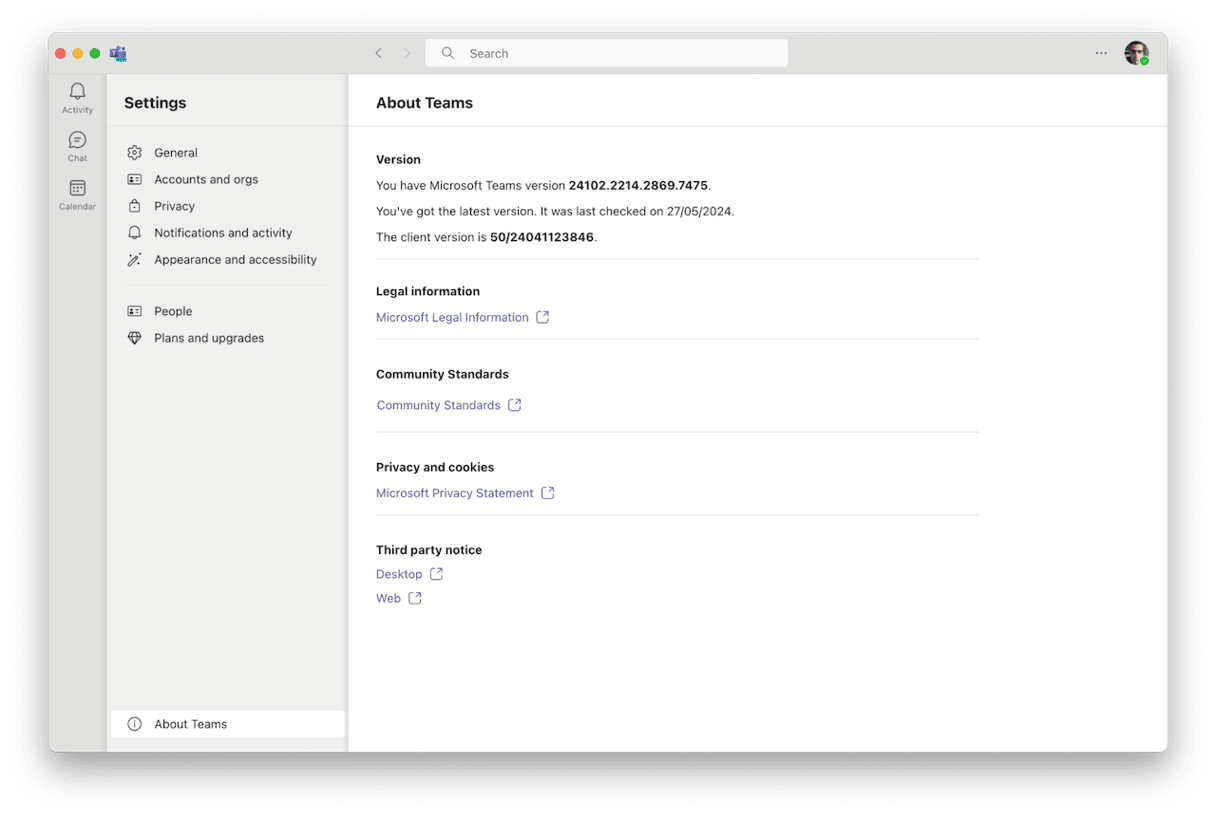
Task: Click the back navigation arrow
Action: tap(378, 53)
